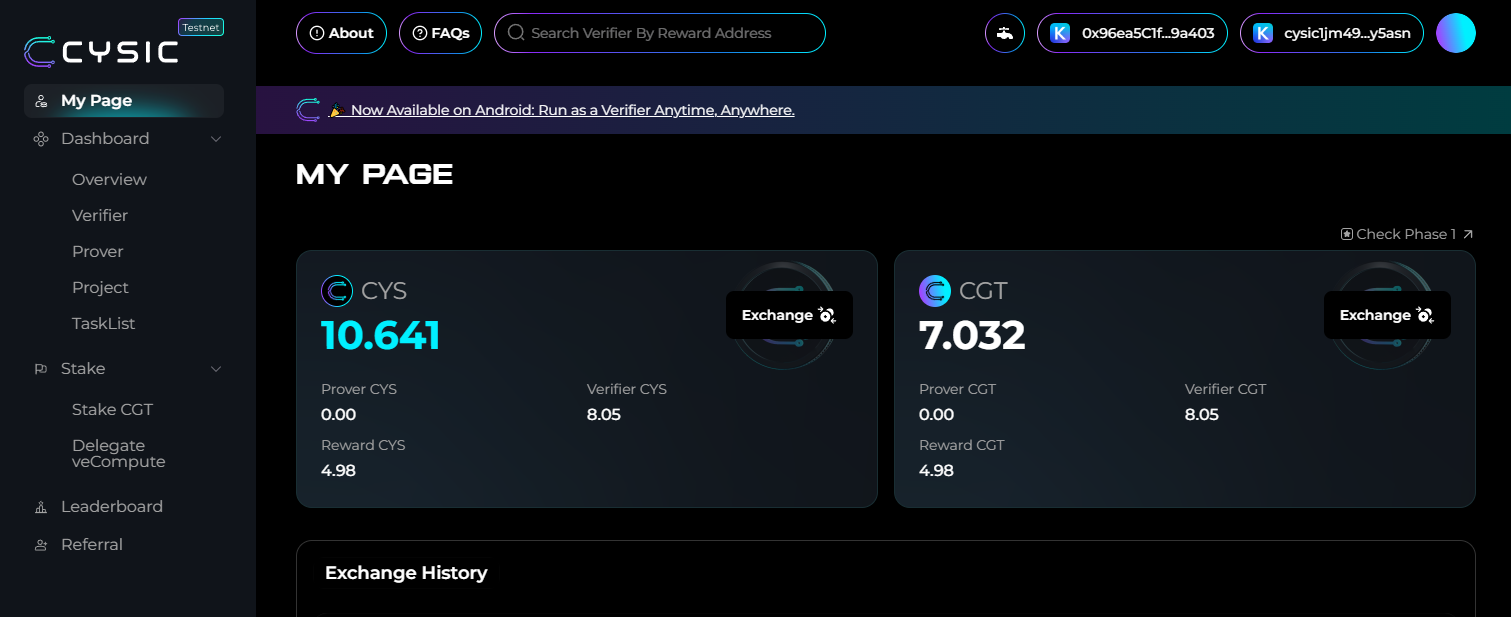Select TaskList in the sidebar menu

103,323
